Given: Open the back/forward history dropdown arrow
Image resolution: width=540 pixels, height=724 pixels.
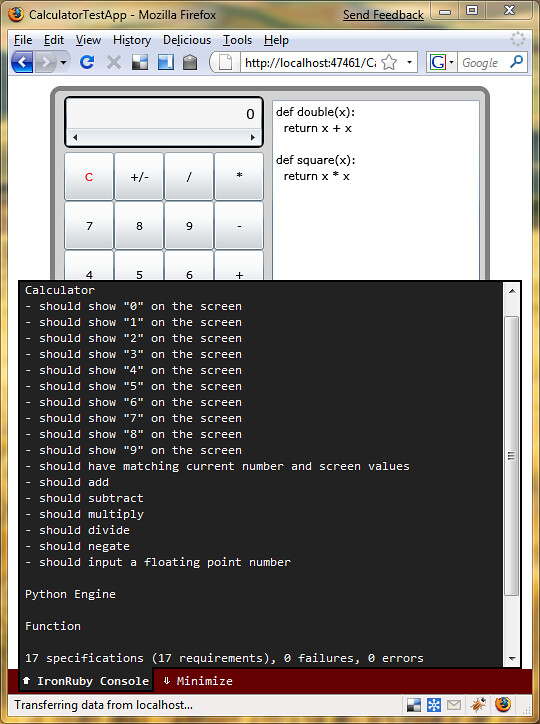Looking at the screenshot, I should pos(64,62).
